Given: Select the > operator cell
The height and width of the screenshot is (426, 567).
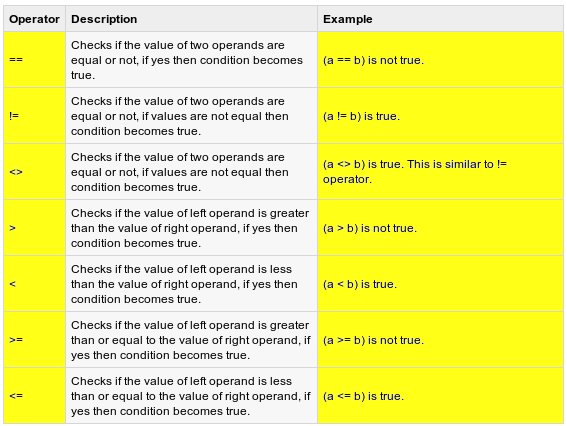Looking at the screenshot, I should (34, 228).
